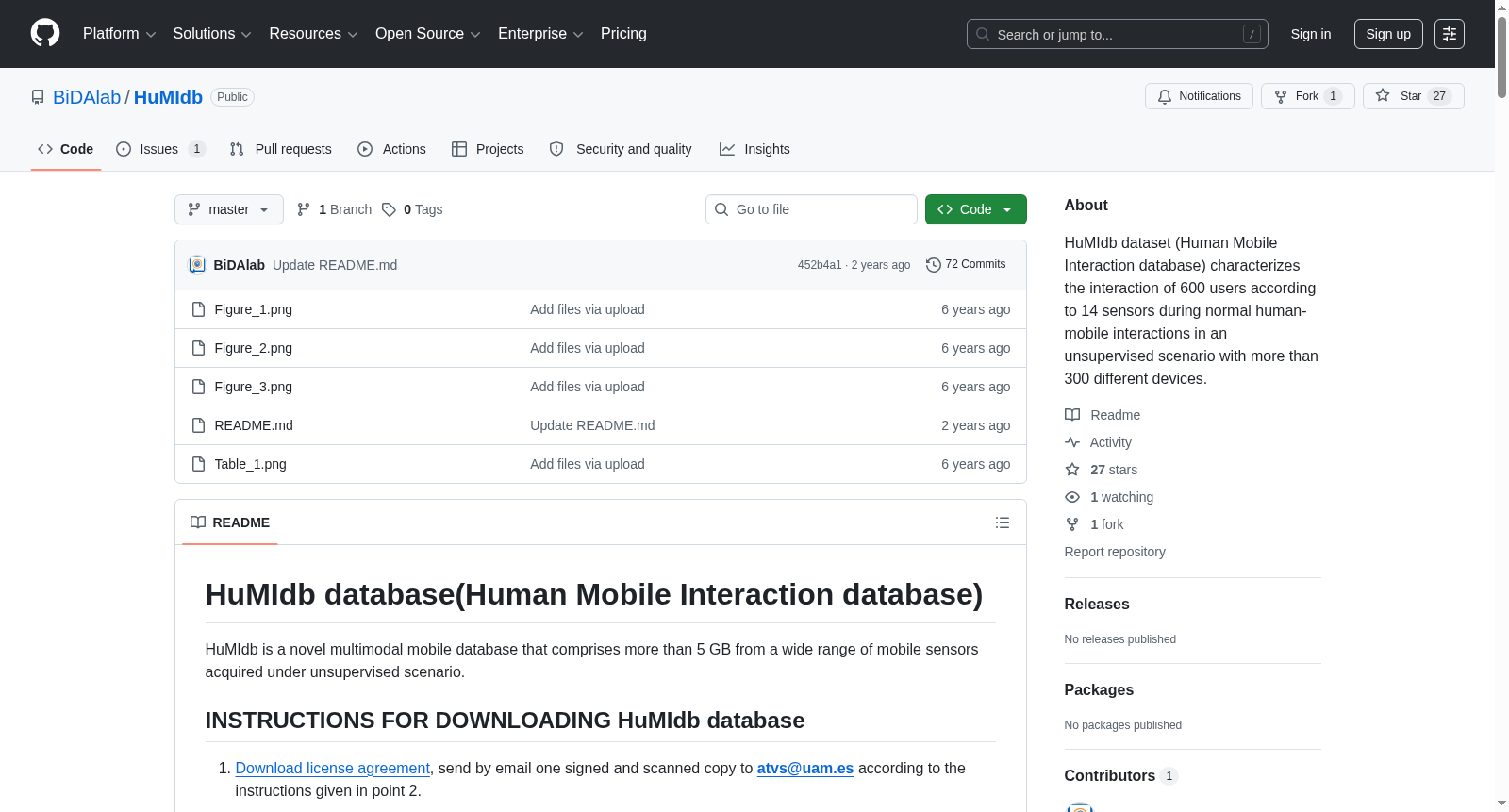Viewport: 1509px width, 812px height.
Task: Open the Packages heading link
Action: [x=1099, y=690]
